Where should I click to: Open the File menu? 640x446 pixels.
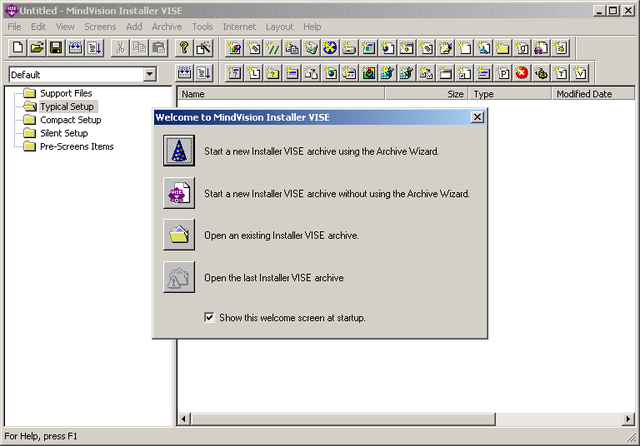pos(14,27)
